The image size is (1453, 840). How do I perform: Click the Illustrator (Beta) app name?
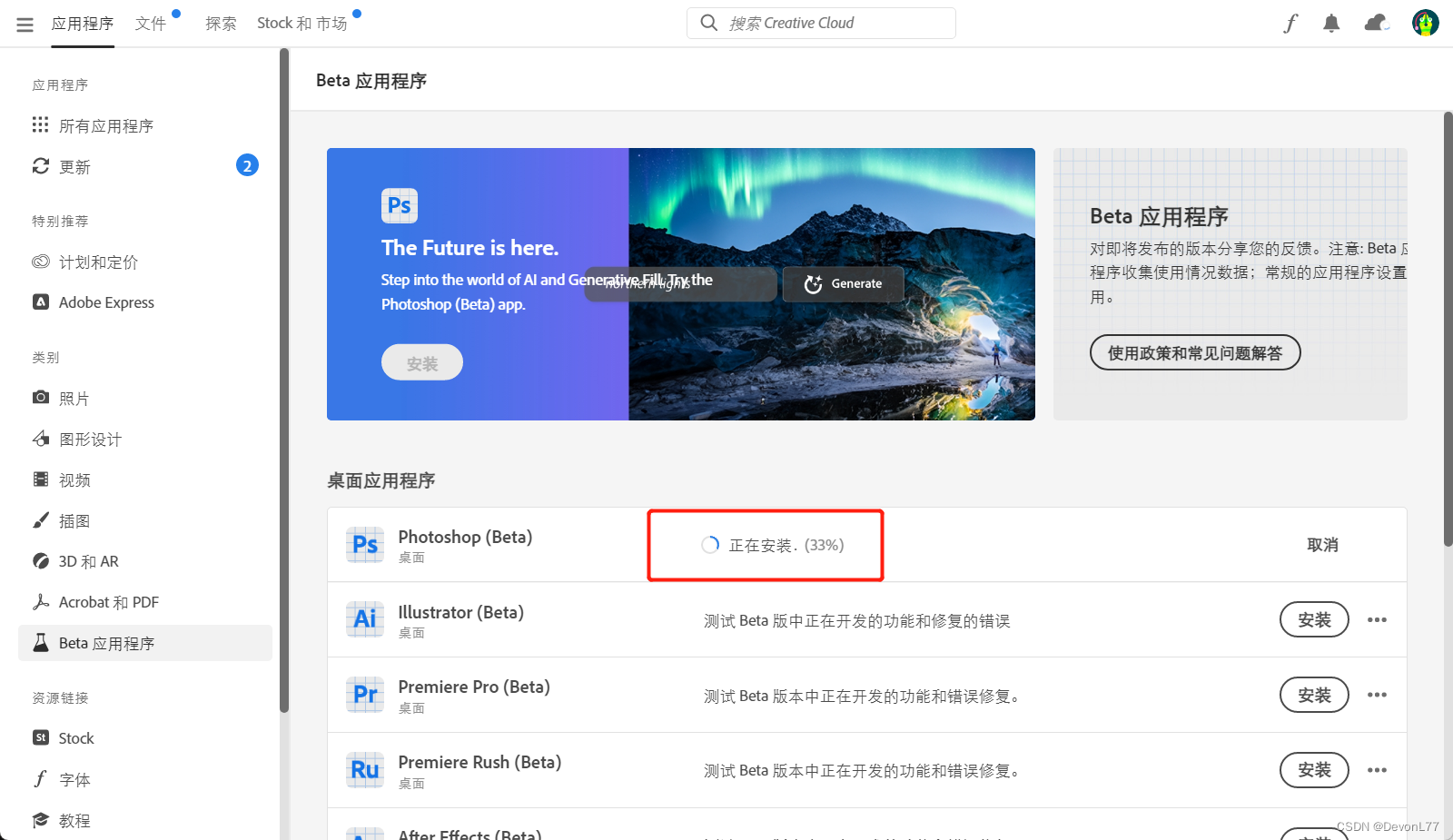[x=460, y=612]
